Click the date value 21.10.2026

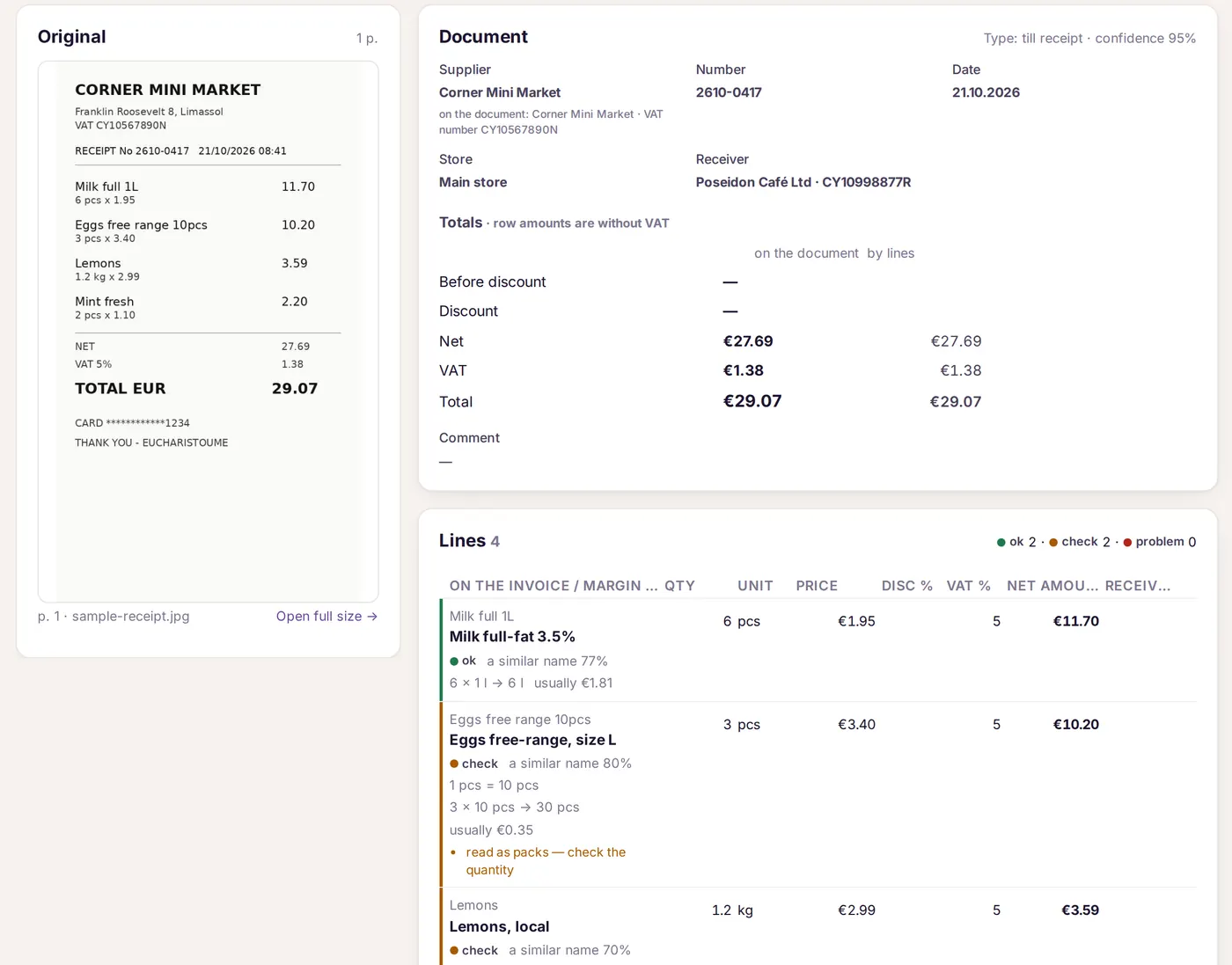(x=986, y=92)
